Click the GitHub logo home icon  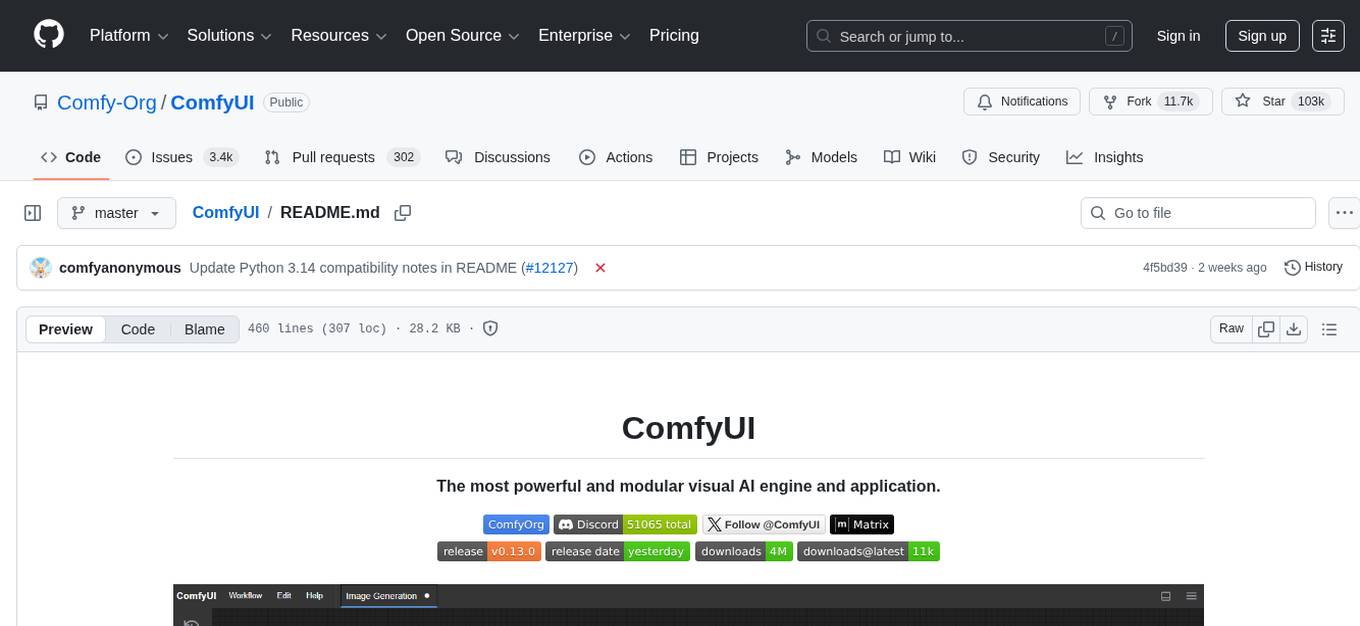coord(48,35)
